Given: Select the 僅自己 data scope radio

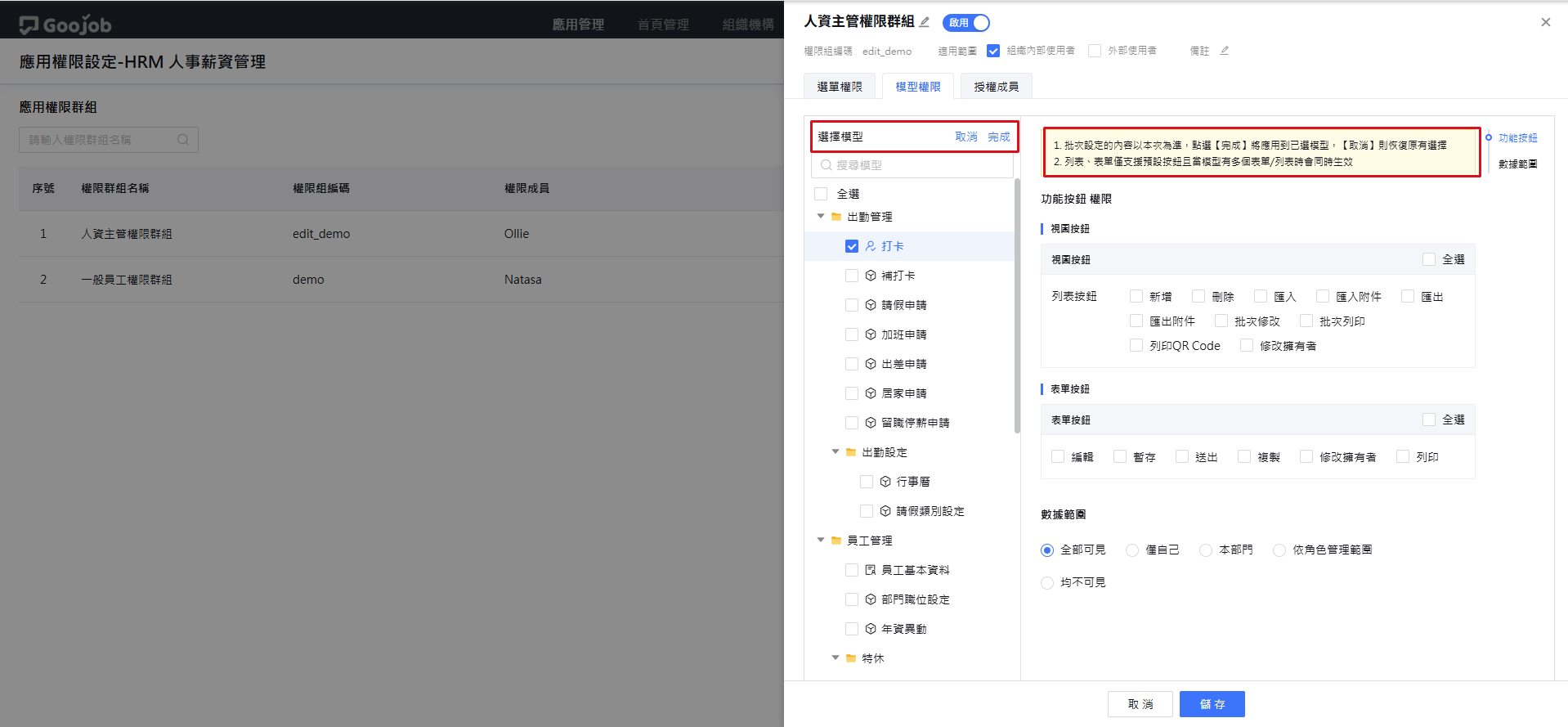Looking at the screenshot, I should [1132, 550].
